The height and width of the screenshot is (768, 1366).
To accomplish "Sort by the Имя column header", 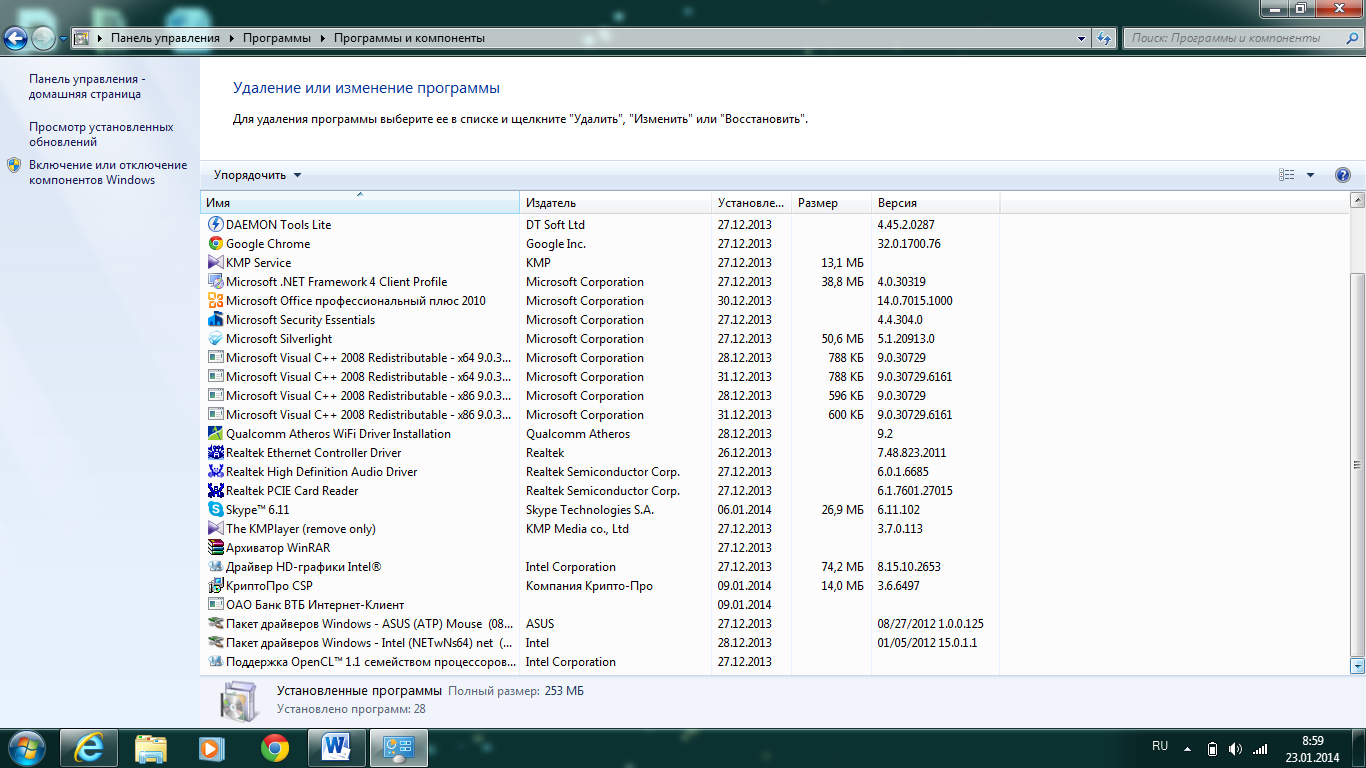I will coord(360,202).
